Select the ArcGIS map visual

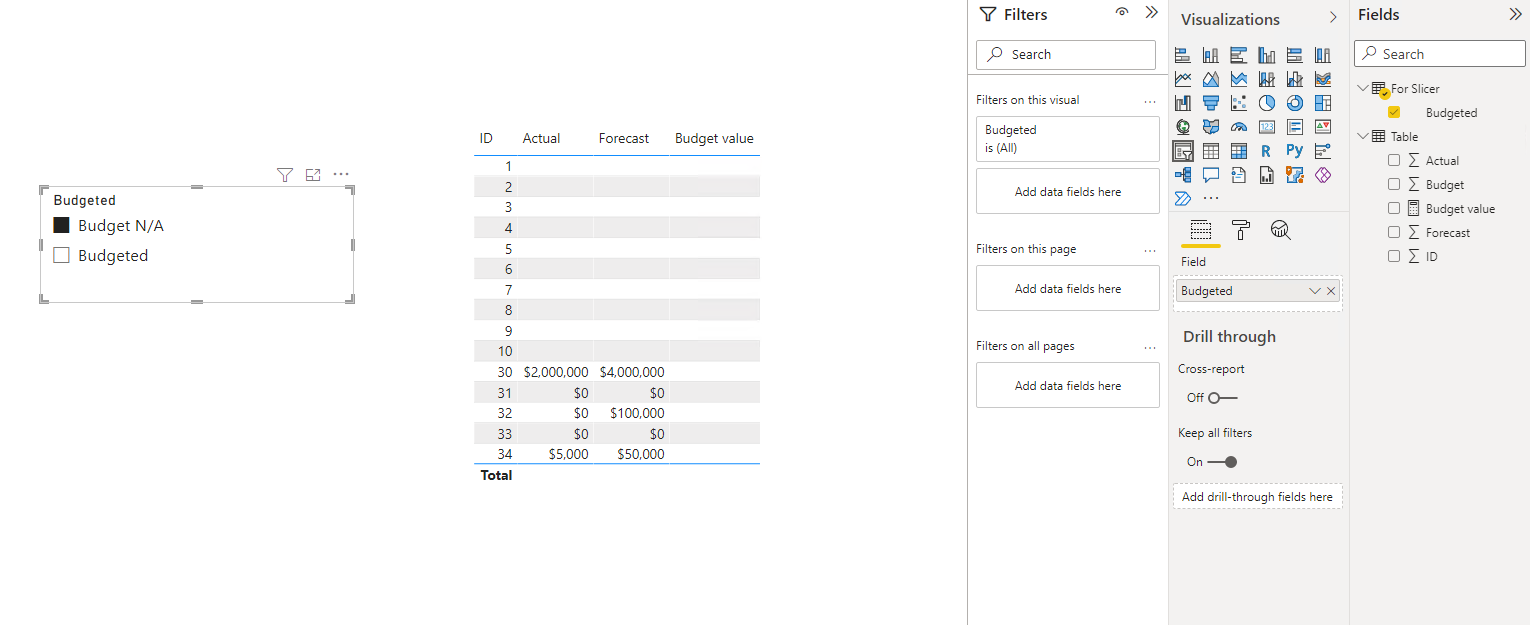click(1295, 175)
